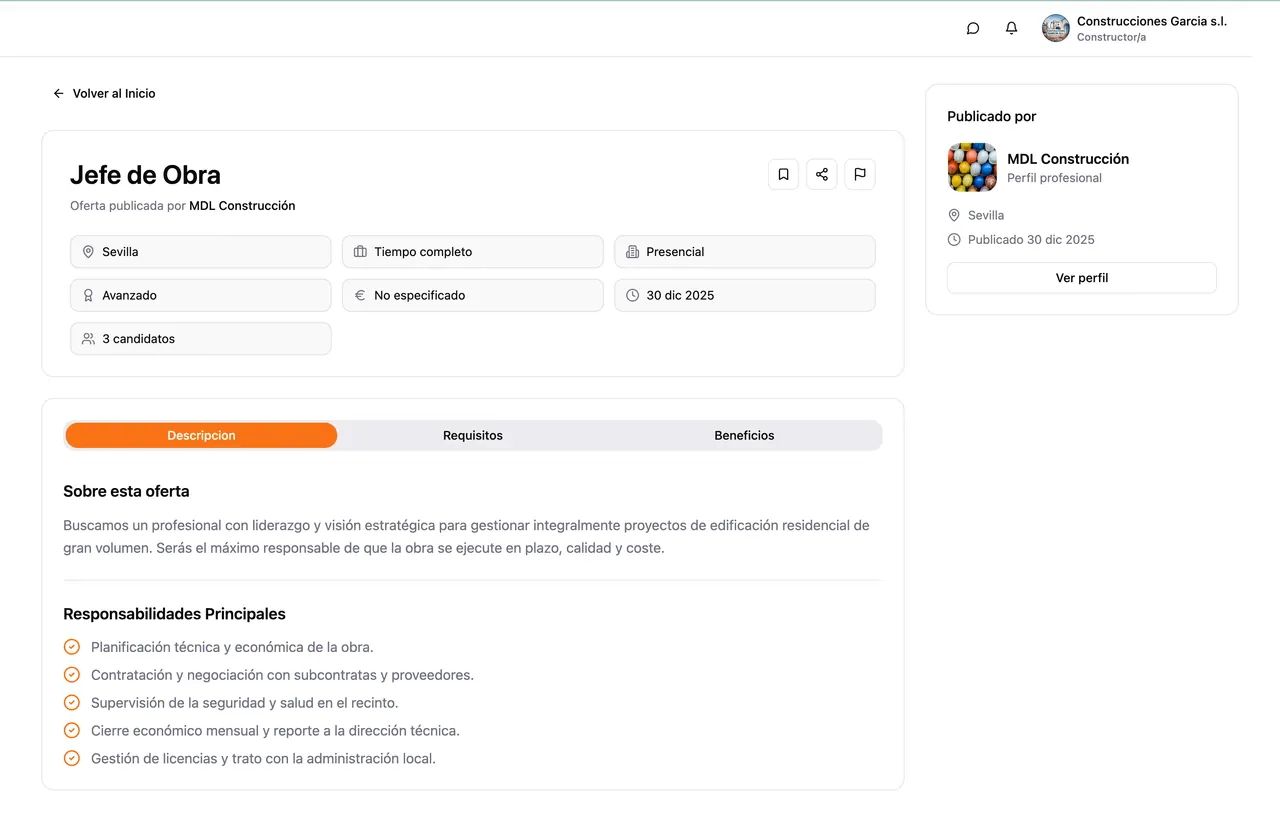
Task: Click location pin icon in Publicado por card
Action: [954, 215]
